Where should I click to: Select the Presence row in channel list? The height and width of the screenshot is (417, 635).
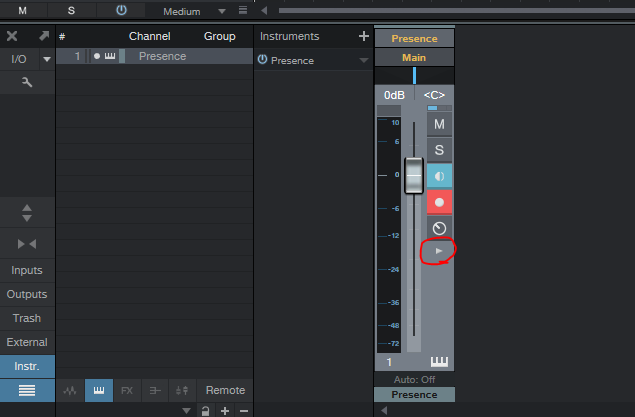tap(155, 56)
